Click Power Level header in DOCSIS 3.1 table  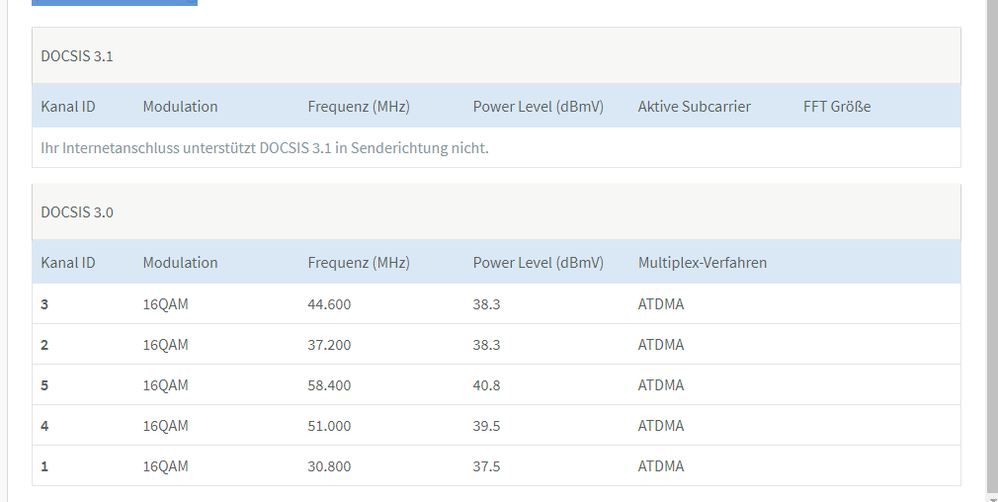pos(538,106)
